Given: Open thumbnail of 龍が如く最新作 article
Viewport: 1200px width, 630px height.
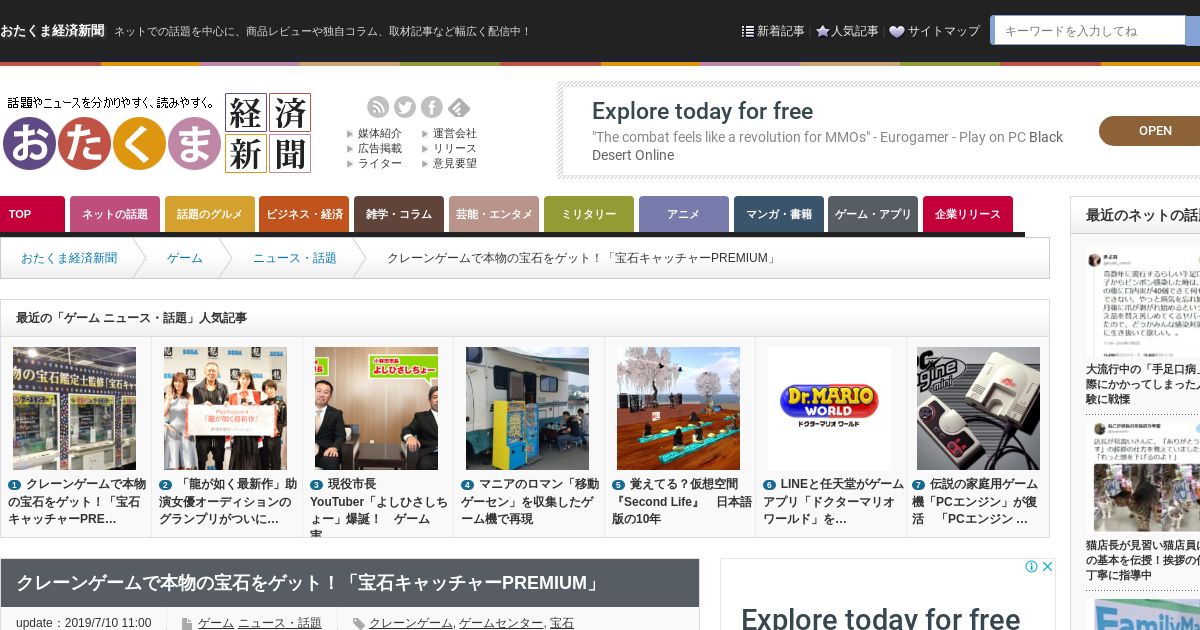Looking at the screenshot, I should (226, 408).
